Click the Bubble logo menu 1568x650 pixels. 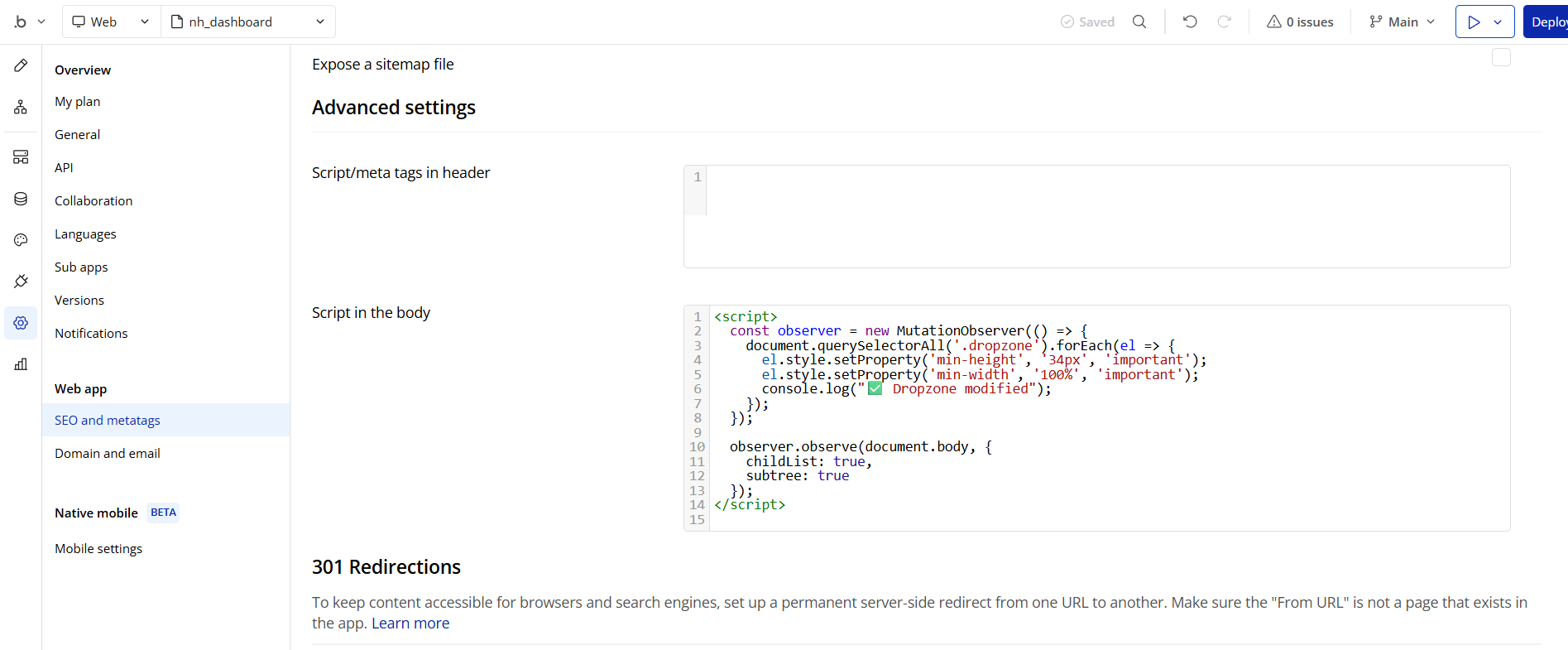[x=29, y=22]
